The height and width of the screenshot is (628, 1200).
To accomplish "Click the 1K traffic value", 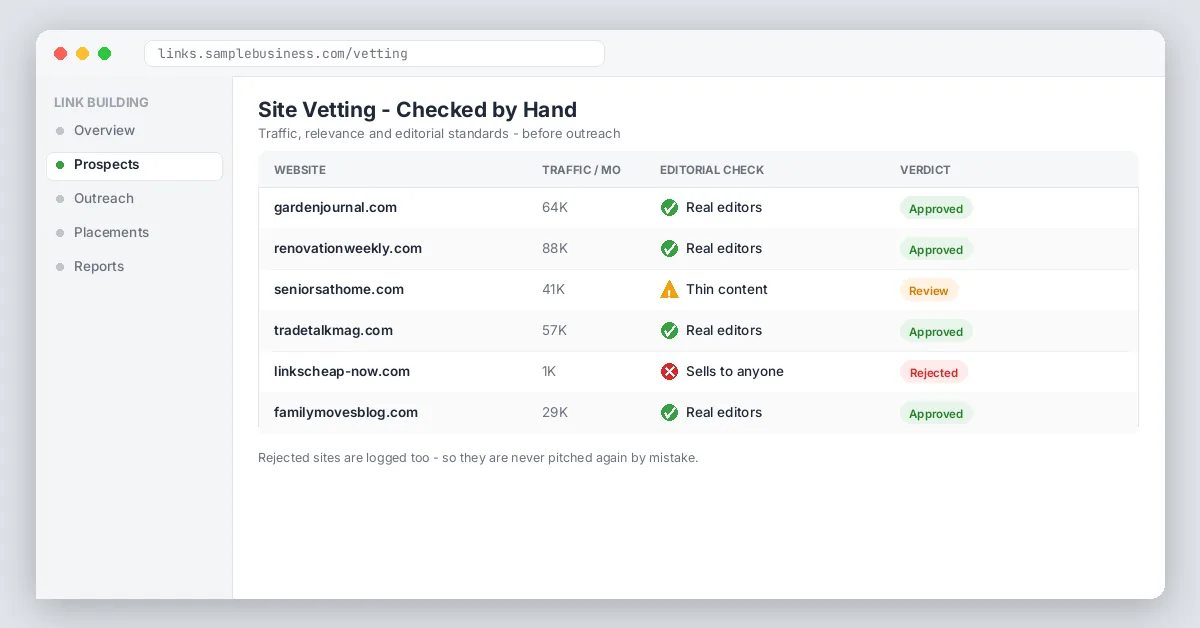I will tap(549, 372).
